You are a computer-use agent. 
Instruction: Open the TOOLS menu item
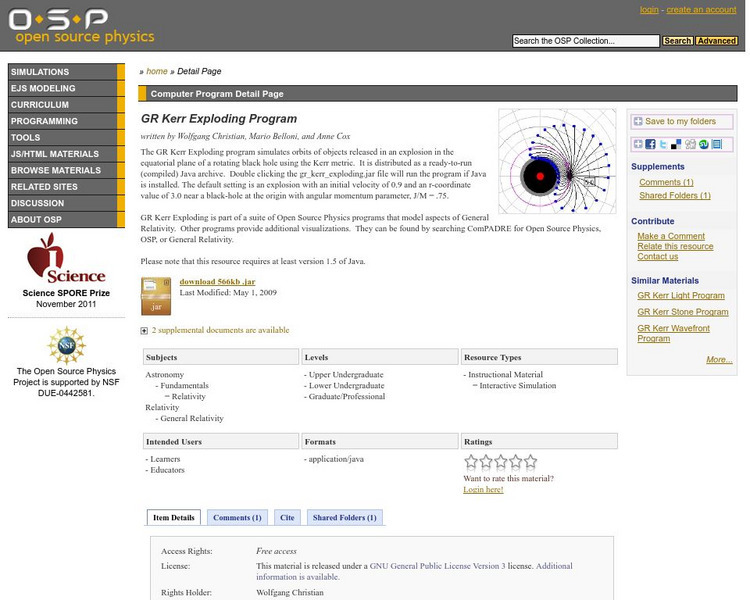pyautogui.click(x=66, y=137)
